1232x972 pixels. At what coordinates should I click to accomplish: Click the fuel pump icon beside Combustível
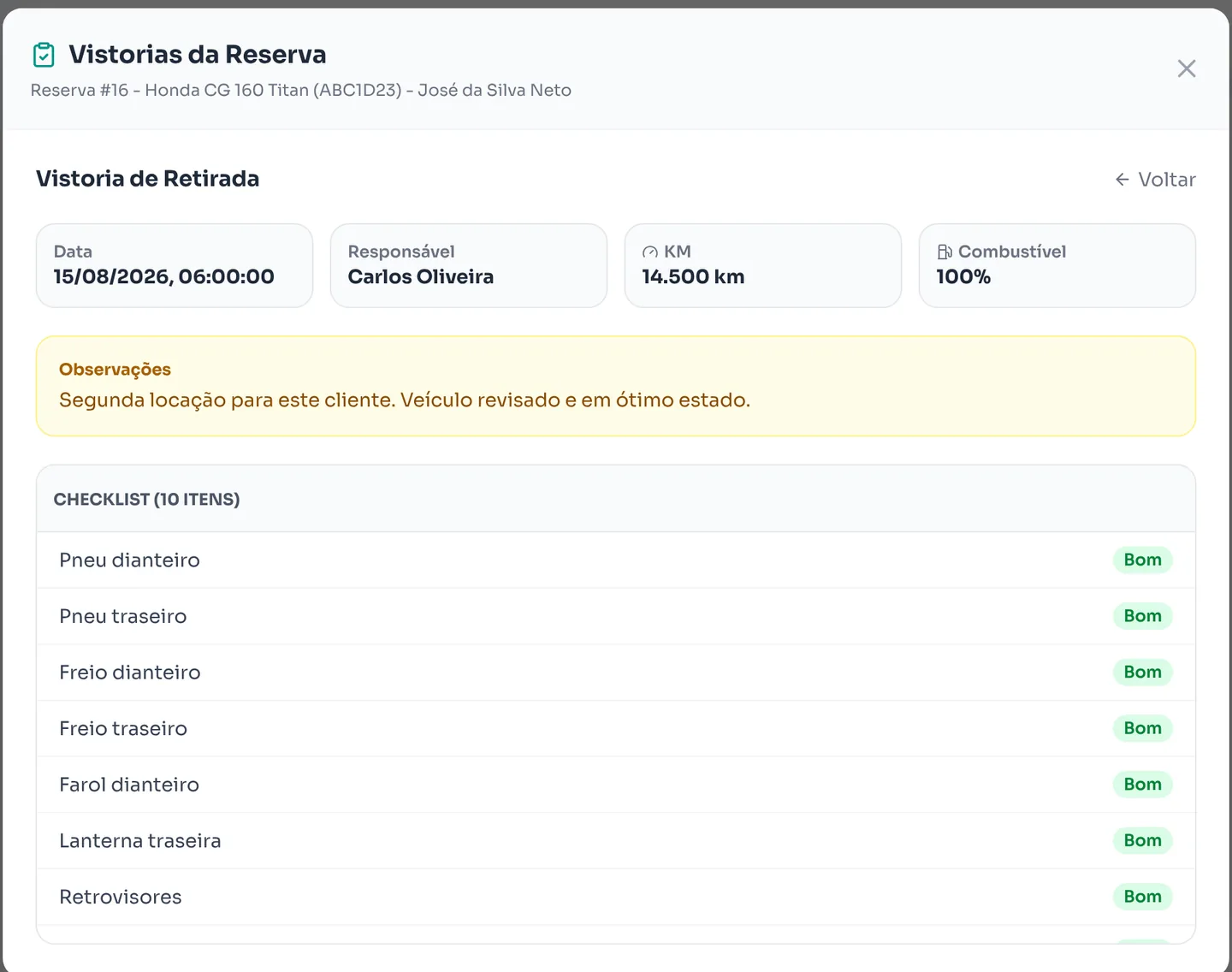coord(945,252)
